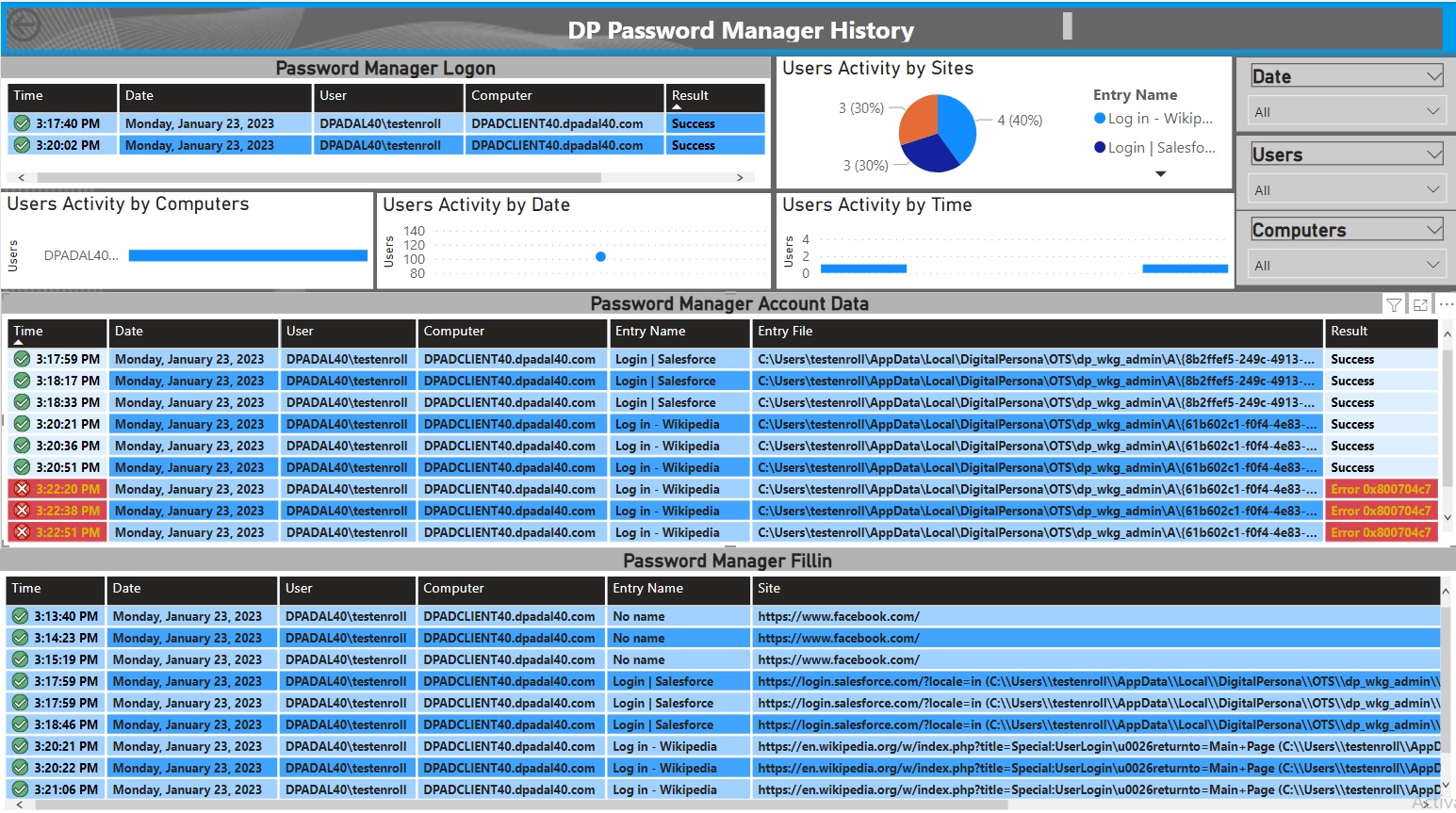
Task: Click the focus mode icon above Account Data table
Action: (1420, 303)
